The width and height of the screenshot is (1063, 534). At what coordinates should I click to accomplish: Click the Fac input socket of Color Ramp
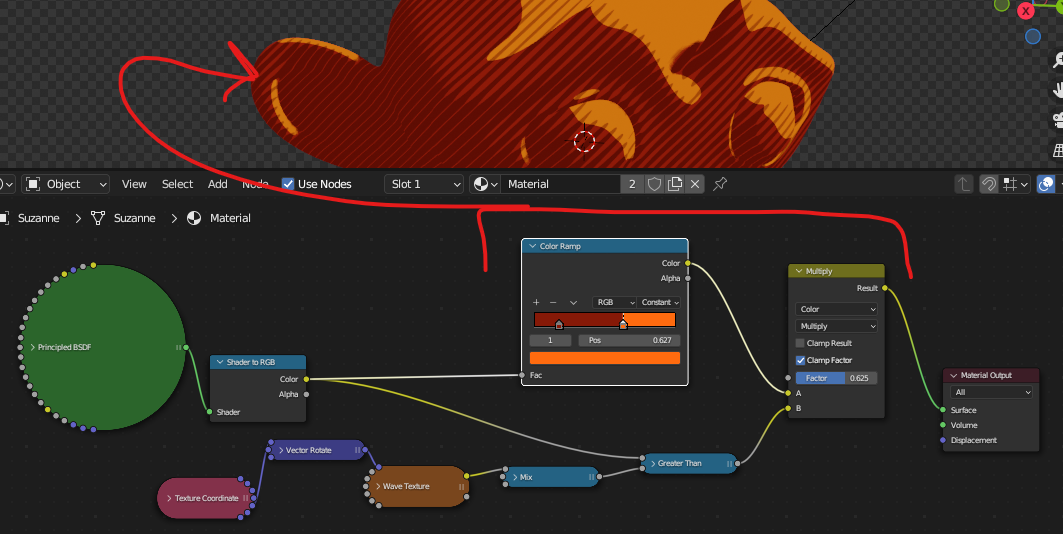[521, 375]
